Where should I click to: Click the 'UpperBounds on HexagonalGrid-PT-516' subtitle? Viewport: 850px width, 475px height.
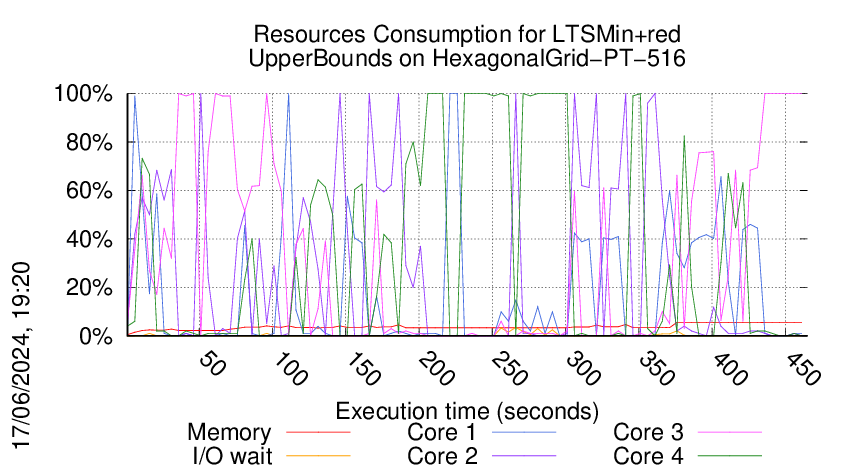(467, 58)
